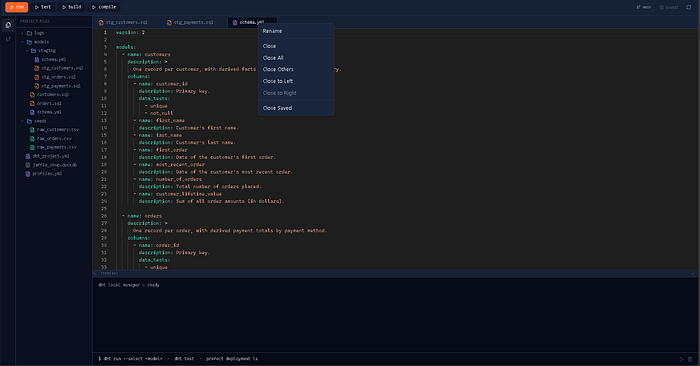This screenshot has height=366, width=700.
Task: Click the orders.sql file icon
Action: pos(32,104)
